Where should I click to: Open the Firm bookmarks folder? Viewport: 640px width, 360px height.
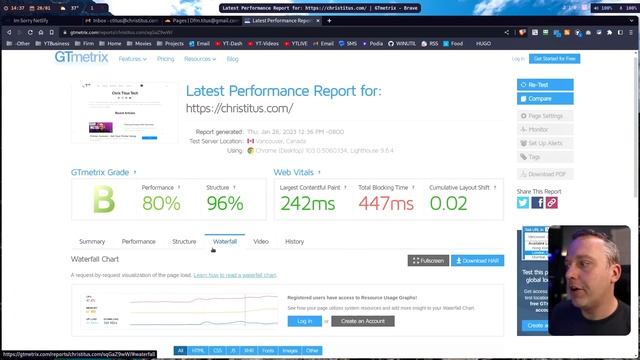tap(84, 43)
